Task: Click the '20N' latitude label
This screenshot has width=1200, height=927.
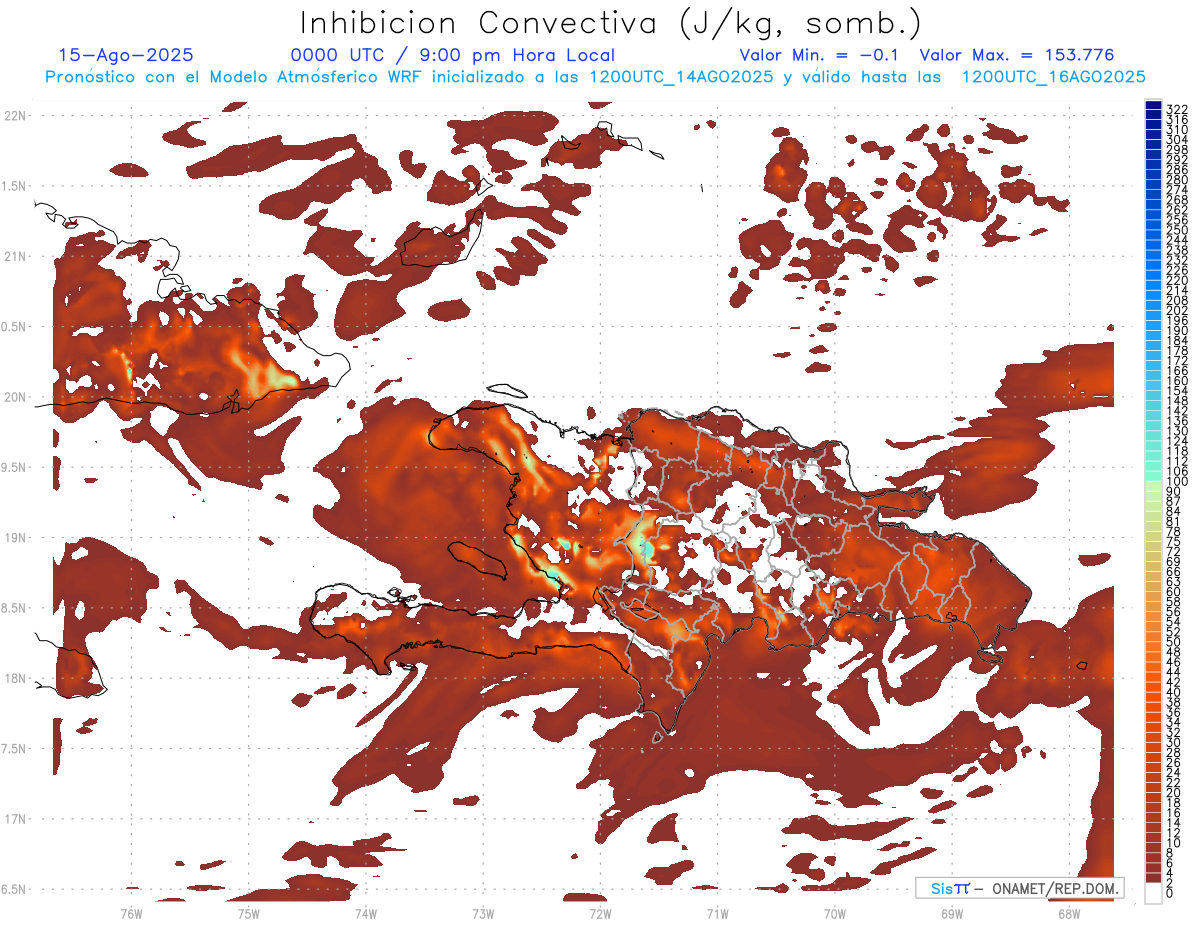Action: click(x=15, y=397)
